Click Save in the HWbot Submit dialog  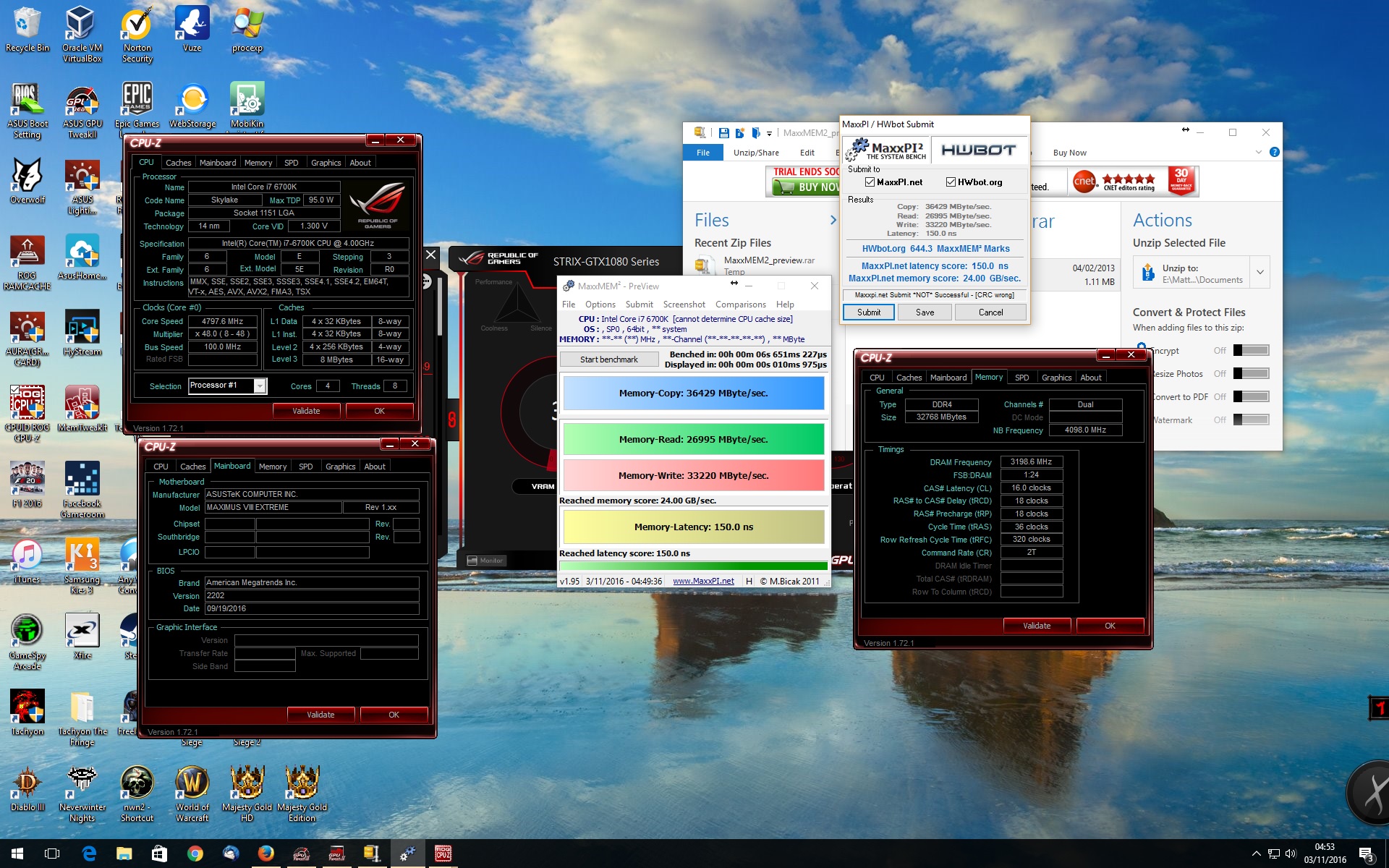point(925,312)
